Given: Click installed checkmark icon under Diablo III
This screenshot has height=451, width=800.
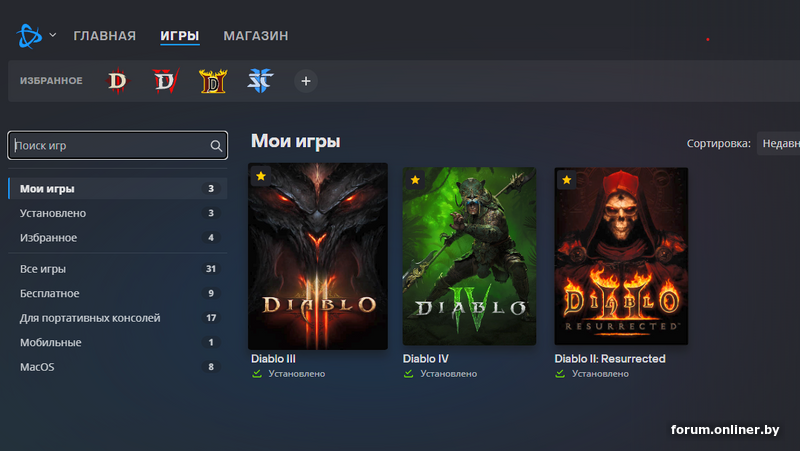Looking at the screenshot, I should (x=257, y=374).
